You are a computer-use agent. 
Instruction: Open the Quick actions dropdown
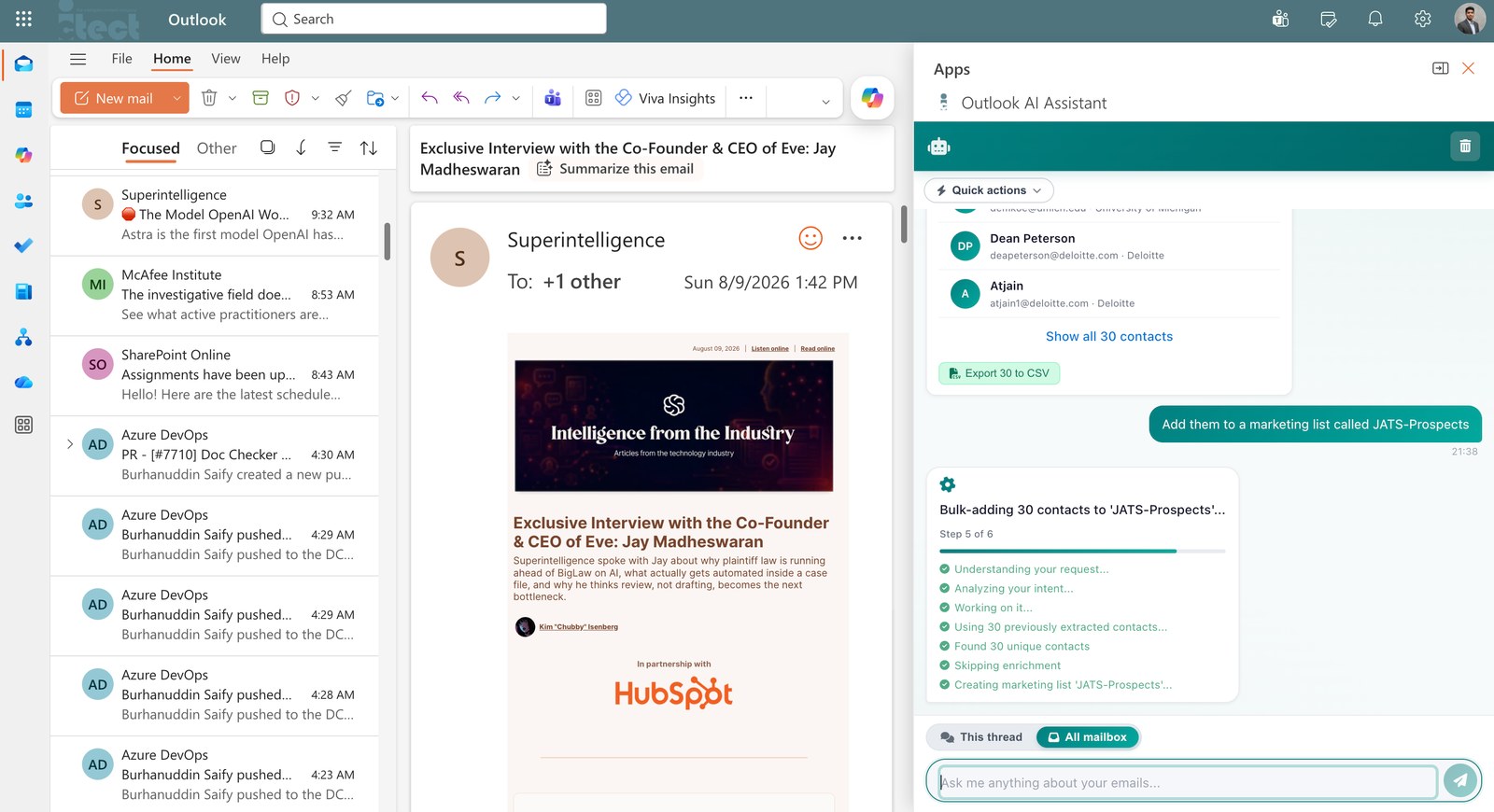point(989,190)
